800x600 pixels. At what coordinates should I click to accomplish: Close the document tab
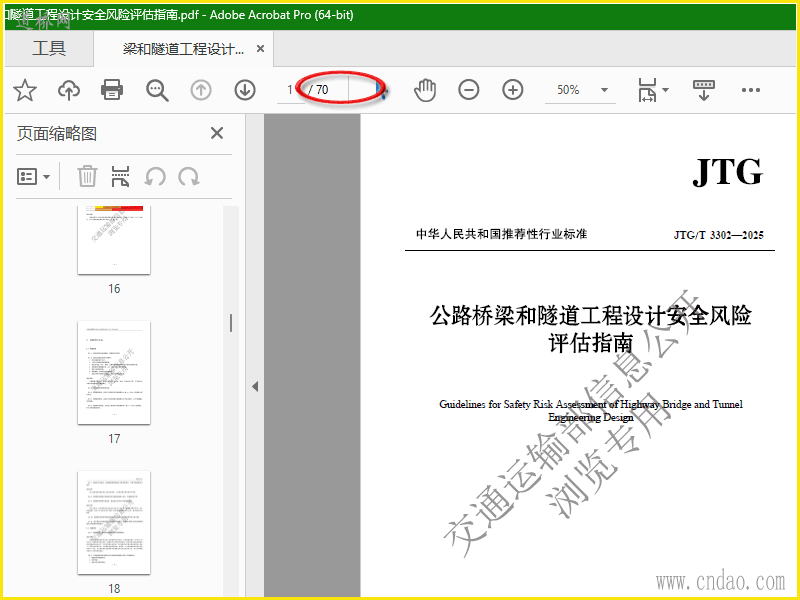pyautogui.click(x=260, y=48)
